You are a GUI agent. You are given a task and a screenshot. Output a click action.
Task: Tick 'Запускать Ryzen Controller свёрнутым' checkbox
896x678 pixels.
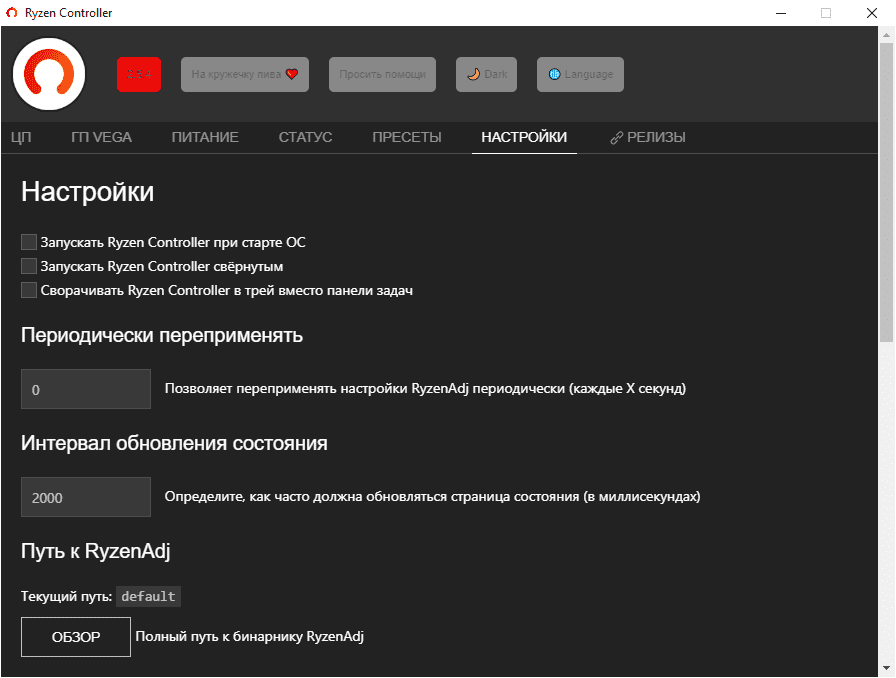point(29,266)
